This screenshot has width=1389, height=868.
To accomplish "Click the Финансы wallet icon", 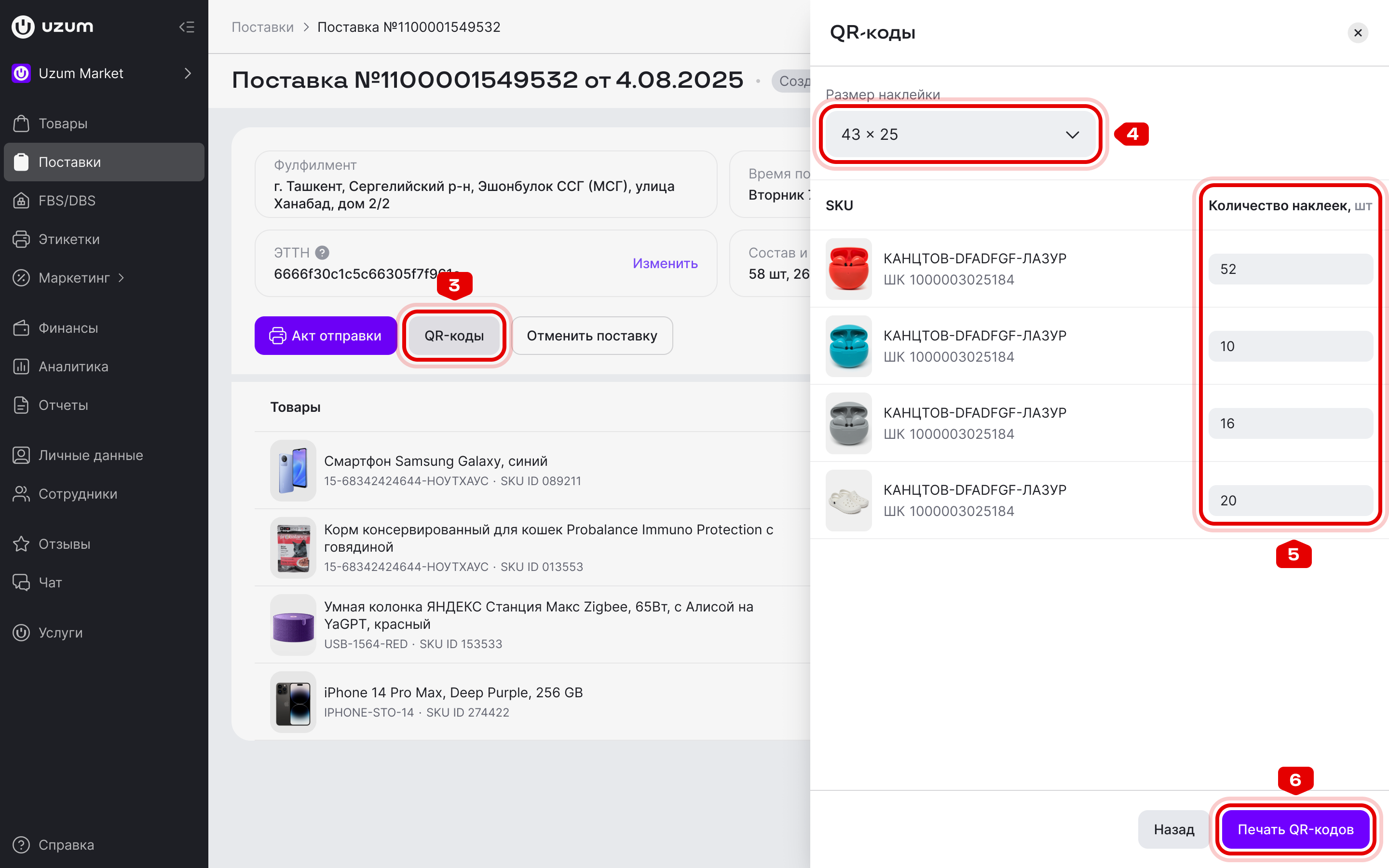I will (x=21, y=328).
